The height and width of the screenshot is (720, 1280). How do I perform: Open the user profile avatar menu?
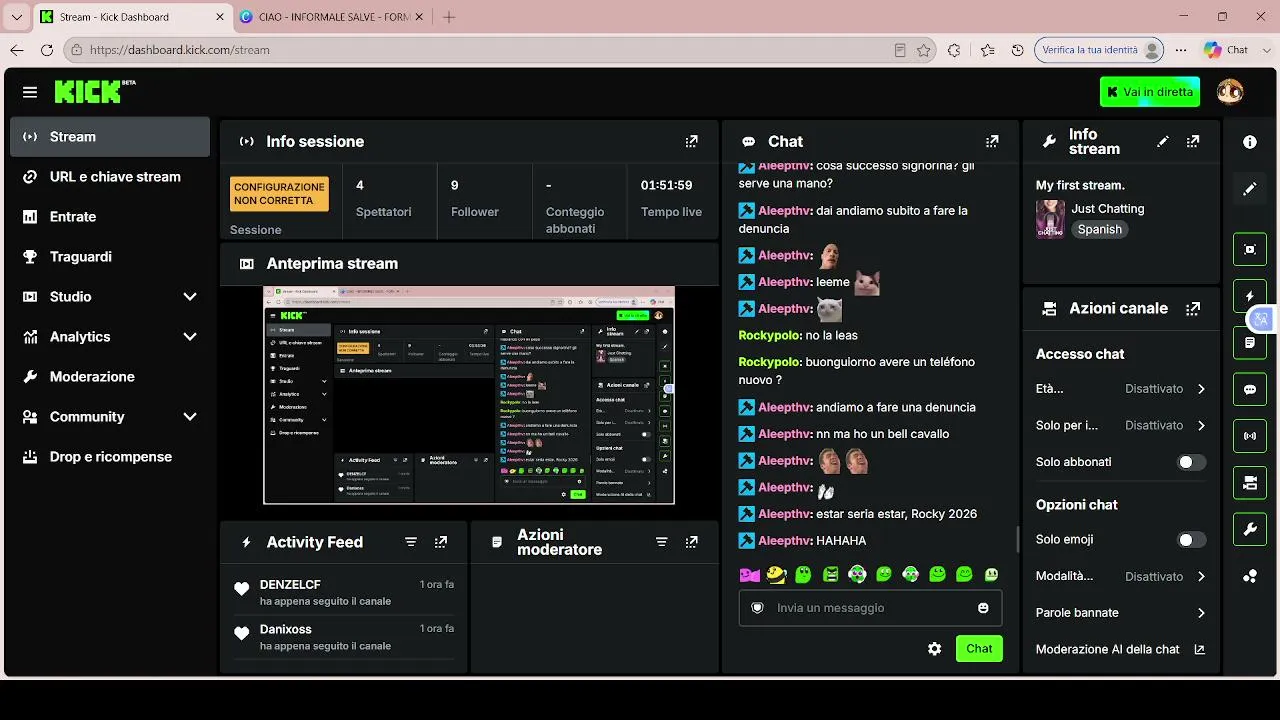1229,92
